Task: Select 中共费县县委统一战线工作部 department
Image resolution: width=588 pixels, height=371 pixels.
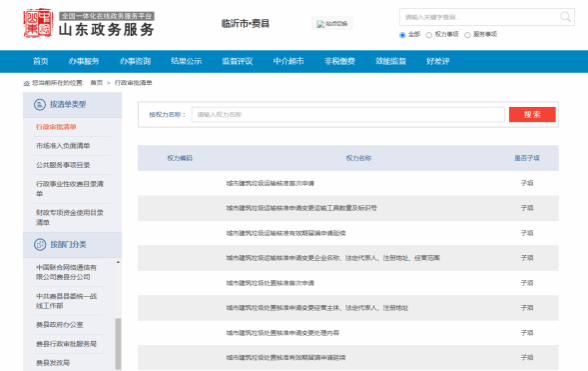Action: point(66,301)
